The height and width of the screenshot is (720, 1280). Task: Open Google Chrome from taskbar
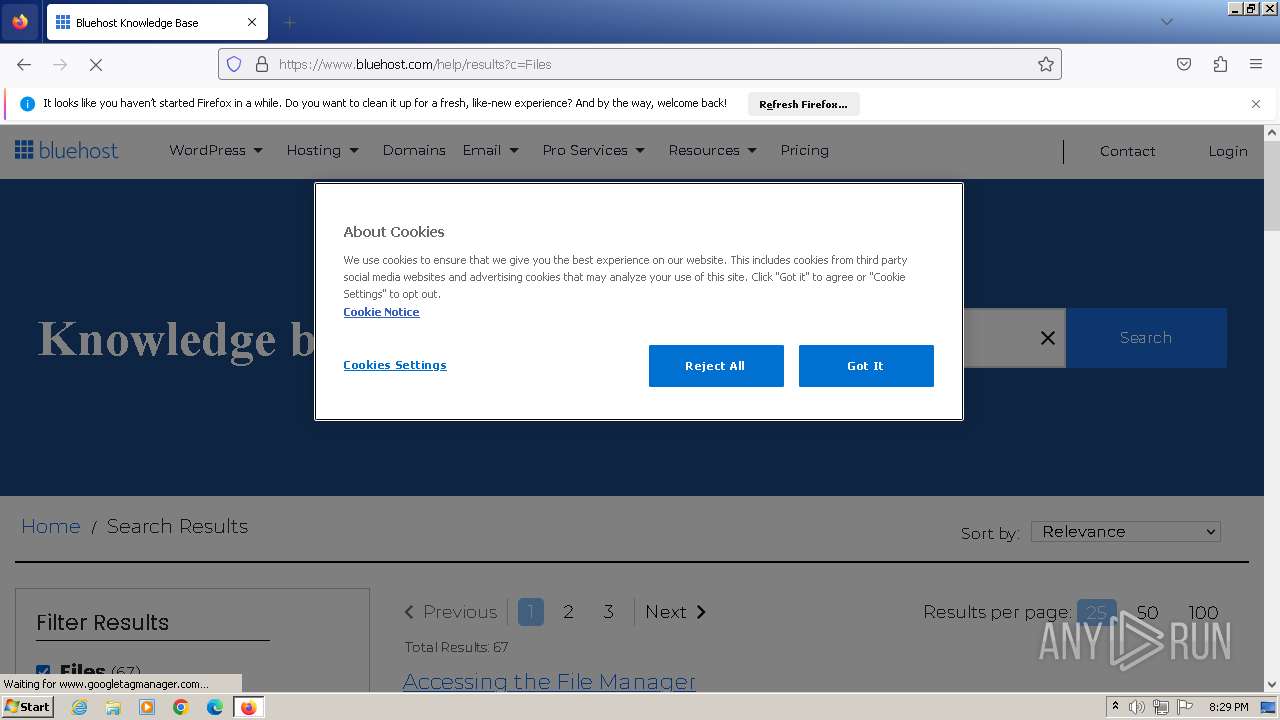[181, 707]
